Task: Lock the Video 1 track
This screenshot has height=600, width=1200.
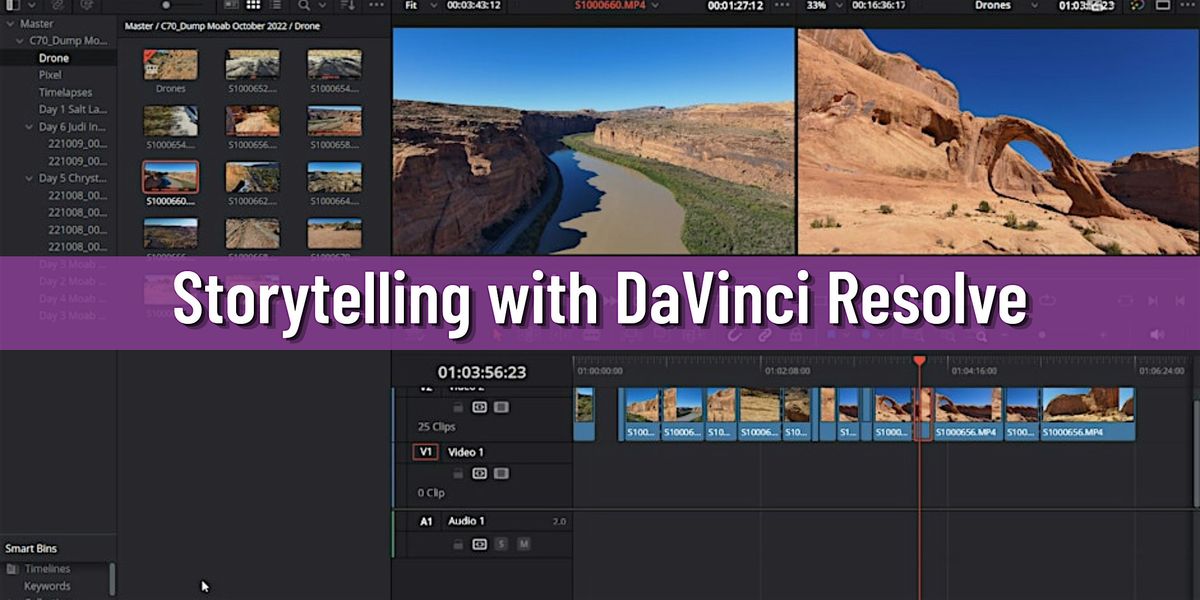Action: tap(458, 473)
